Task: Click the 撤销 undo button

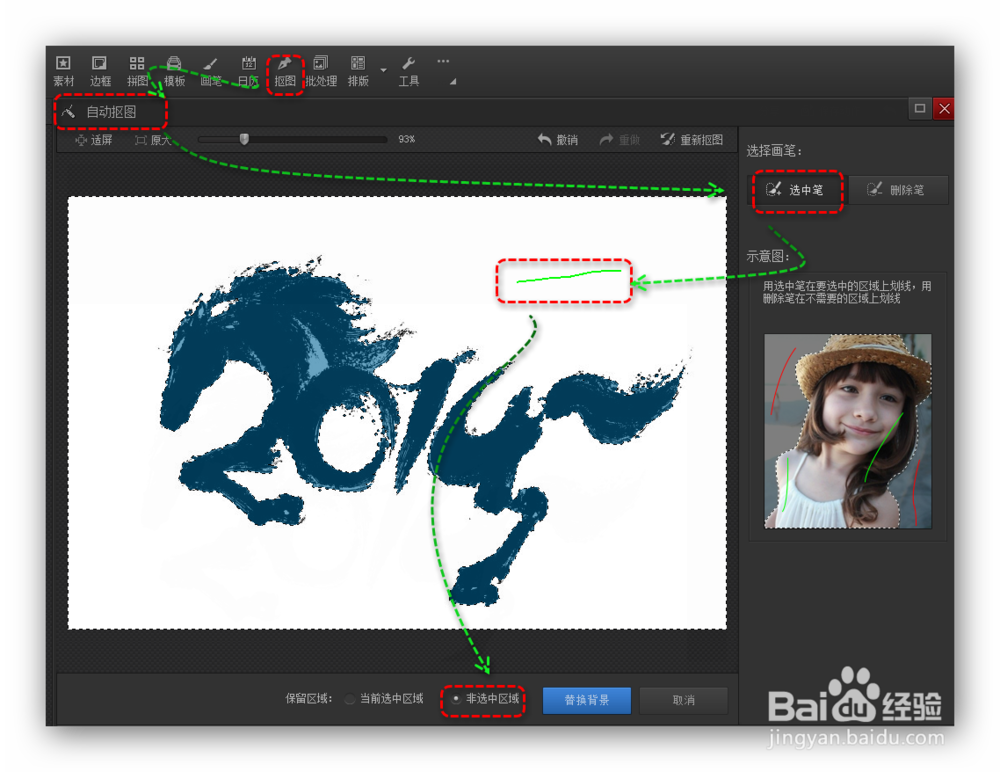Action: coord(557,140)
